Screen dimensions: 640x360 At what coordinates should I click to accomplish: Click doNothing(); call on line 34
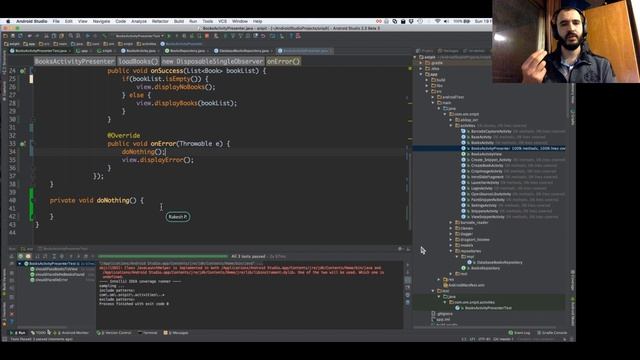pos(143,152)
